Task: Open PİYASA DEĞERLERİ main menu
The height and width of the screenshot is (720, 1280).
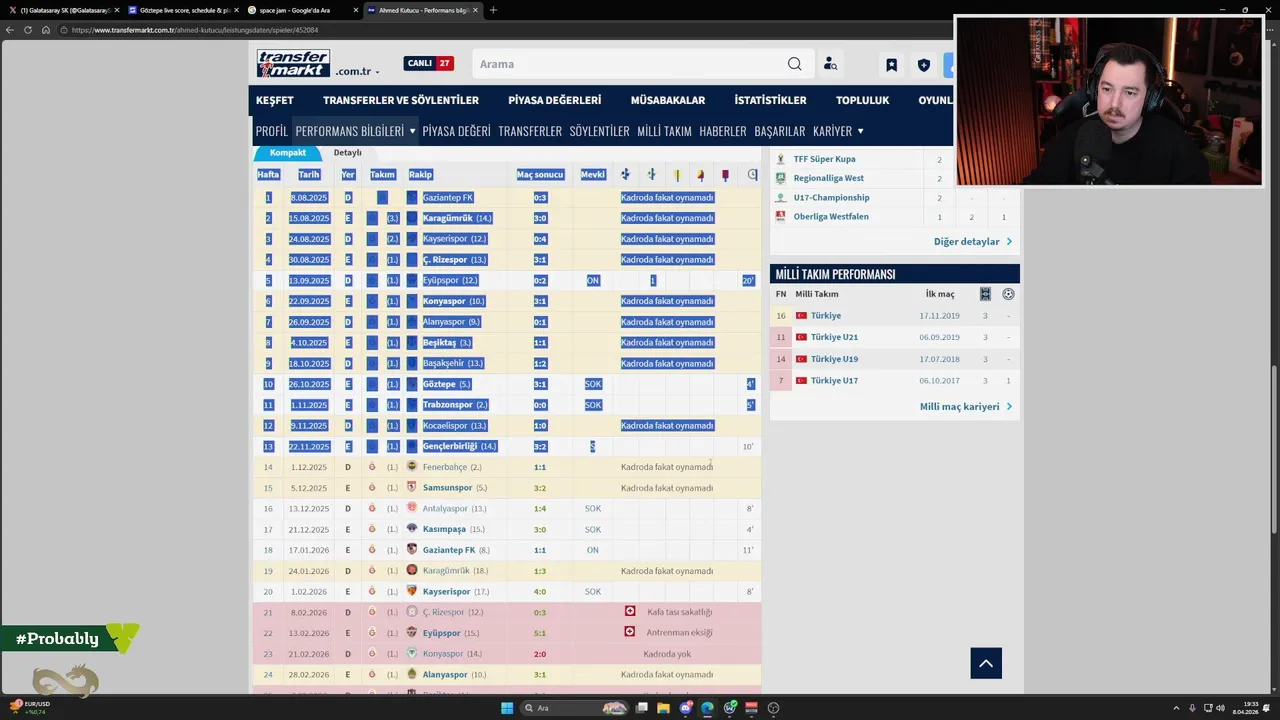Action: [x=555, y=100]
